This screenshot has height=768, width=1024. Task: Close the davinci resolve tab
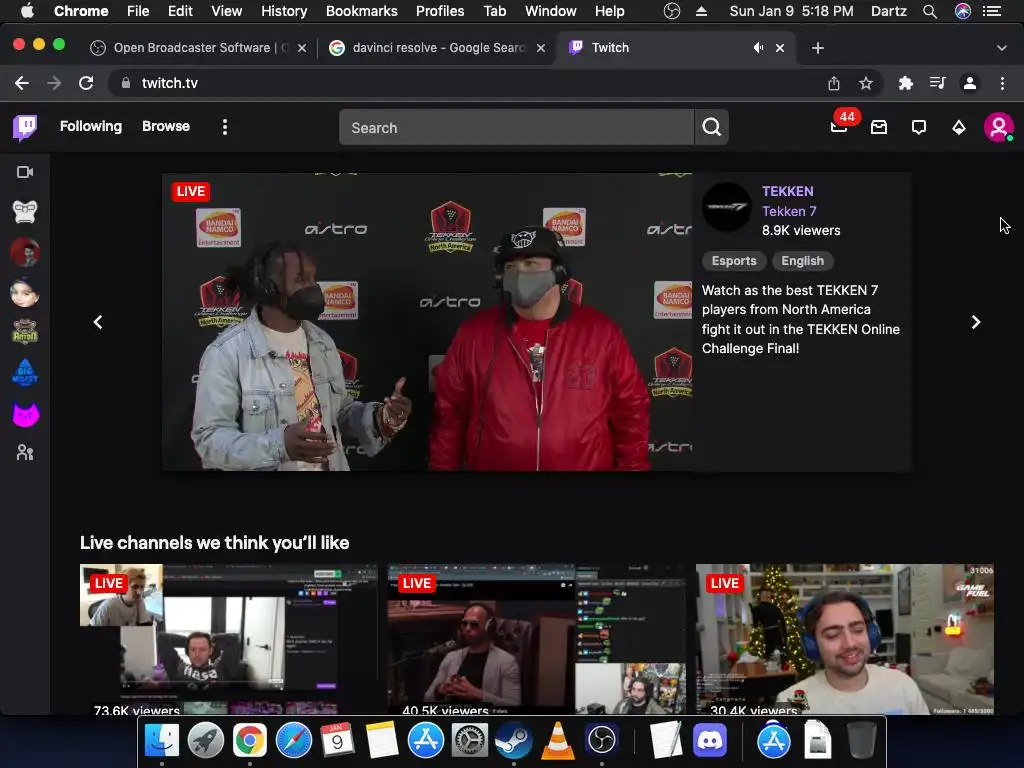(541, 48)
